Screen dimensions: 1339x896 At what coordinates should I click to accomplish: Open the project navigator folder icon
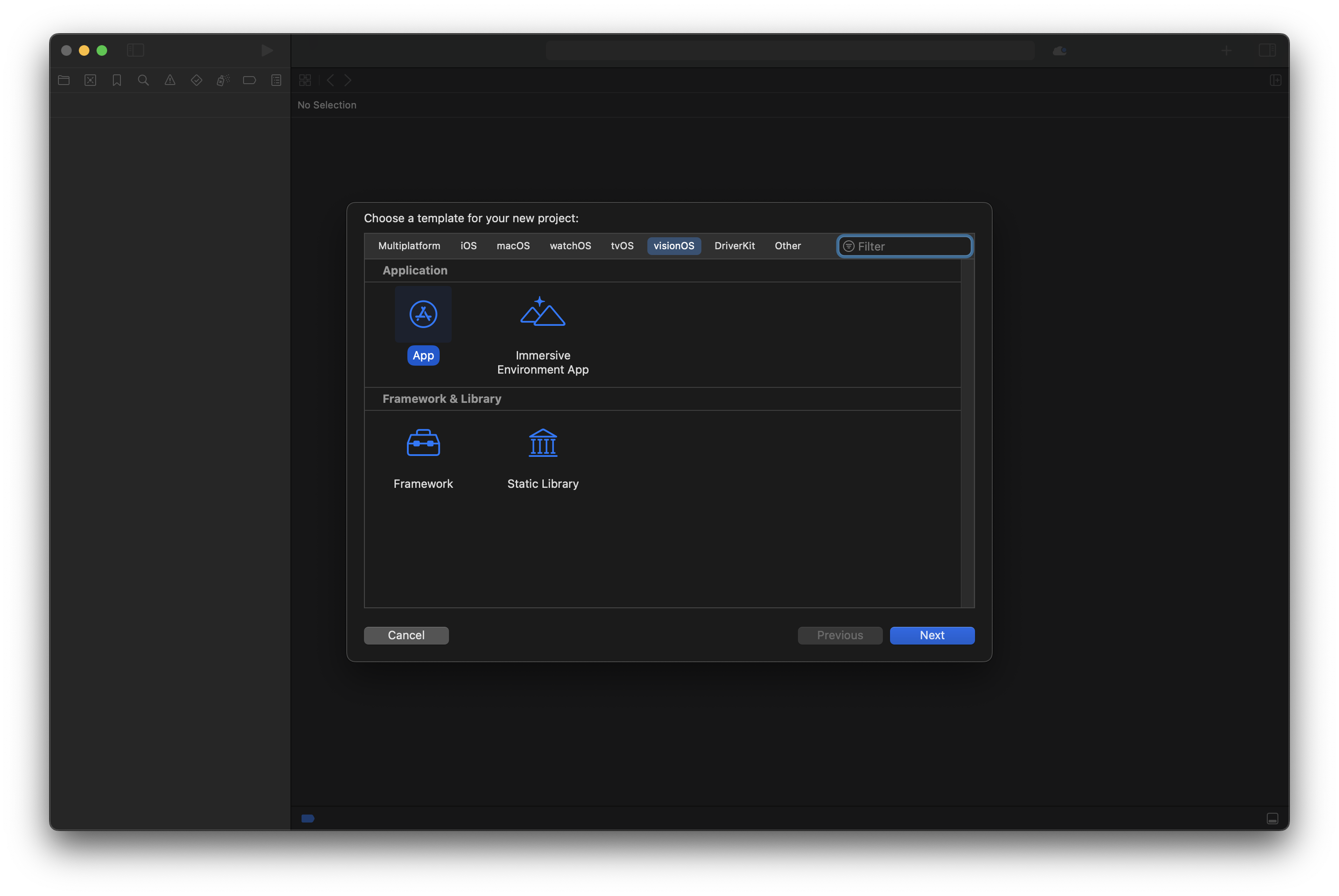(64, 81)
